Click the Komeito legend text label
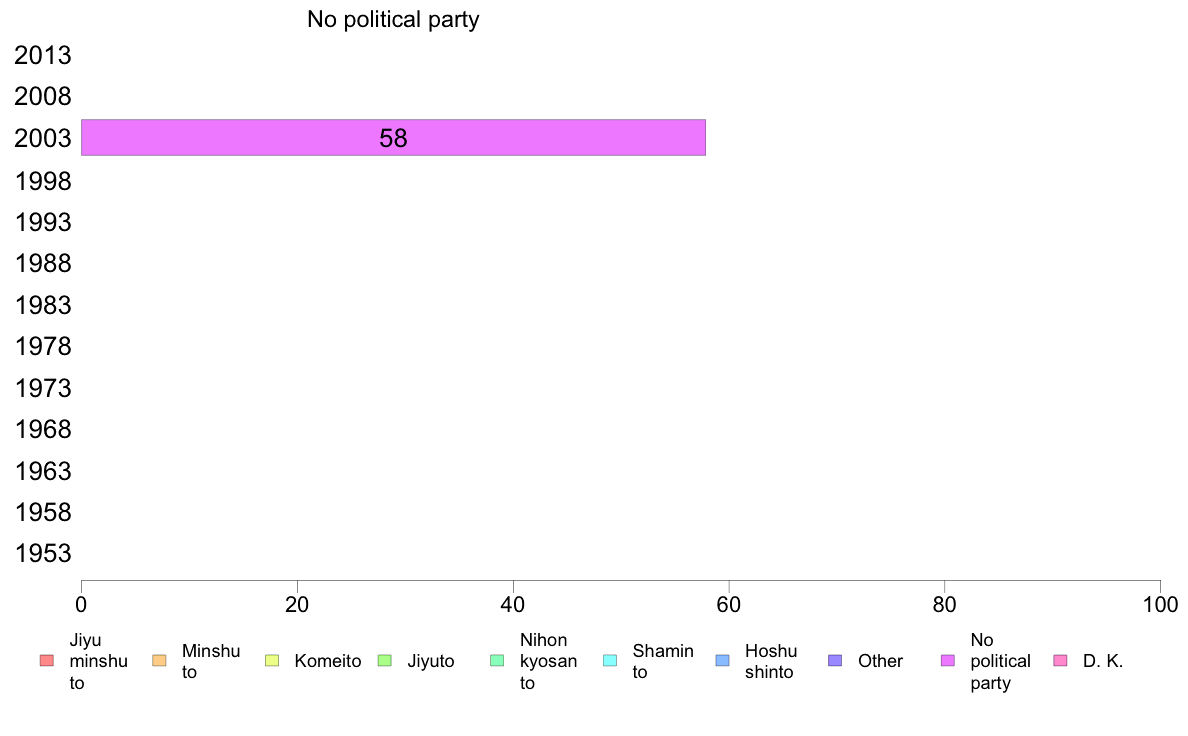Viewport: 1188px width, 736px height. (327, 661)
